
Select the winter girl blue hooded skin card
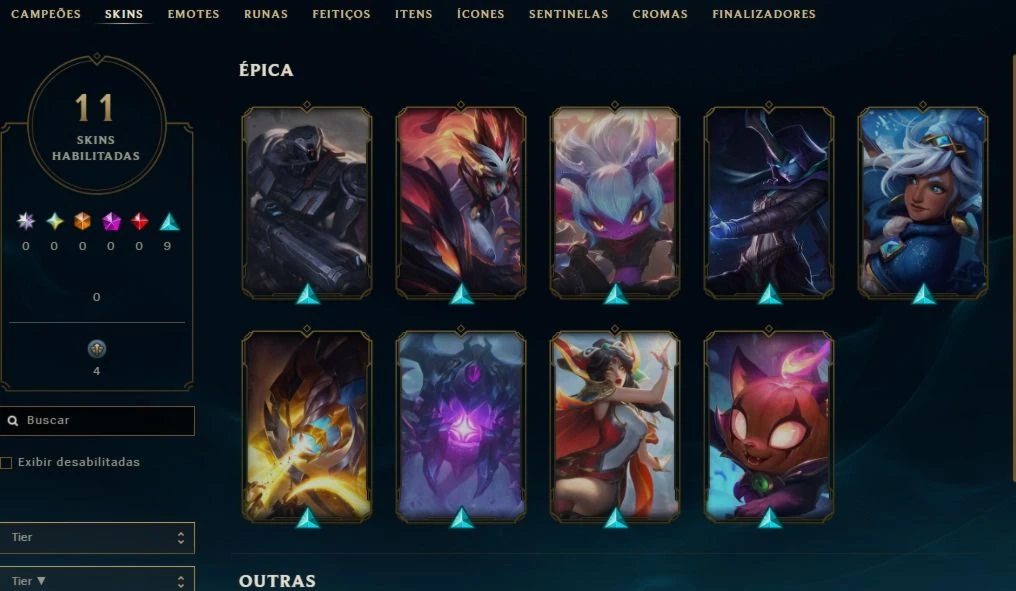pos(922,202)
